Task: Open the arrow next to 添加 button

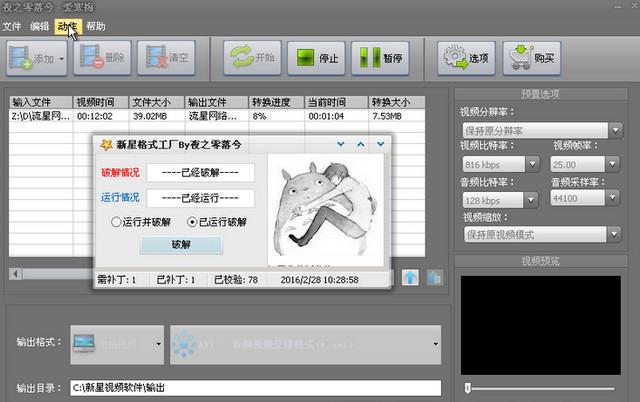Action: tap(61, 59)
